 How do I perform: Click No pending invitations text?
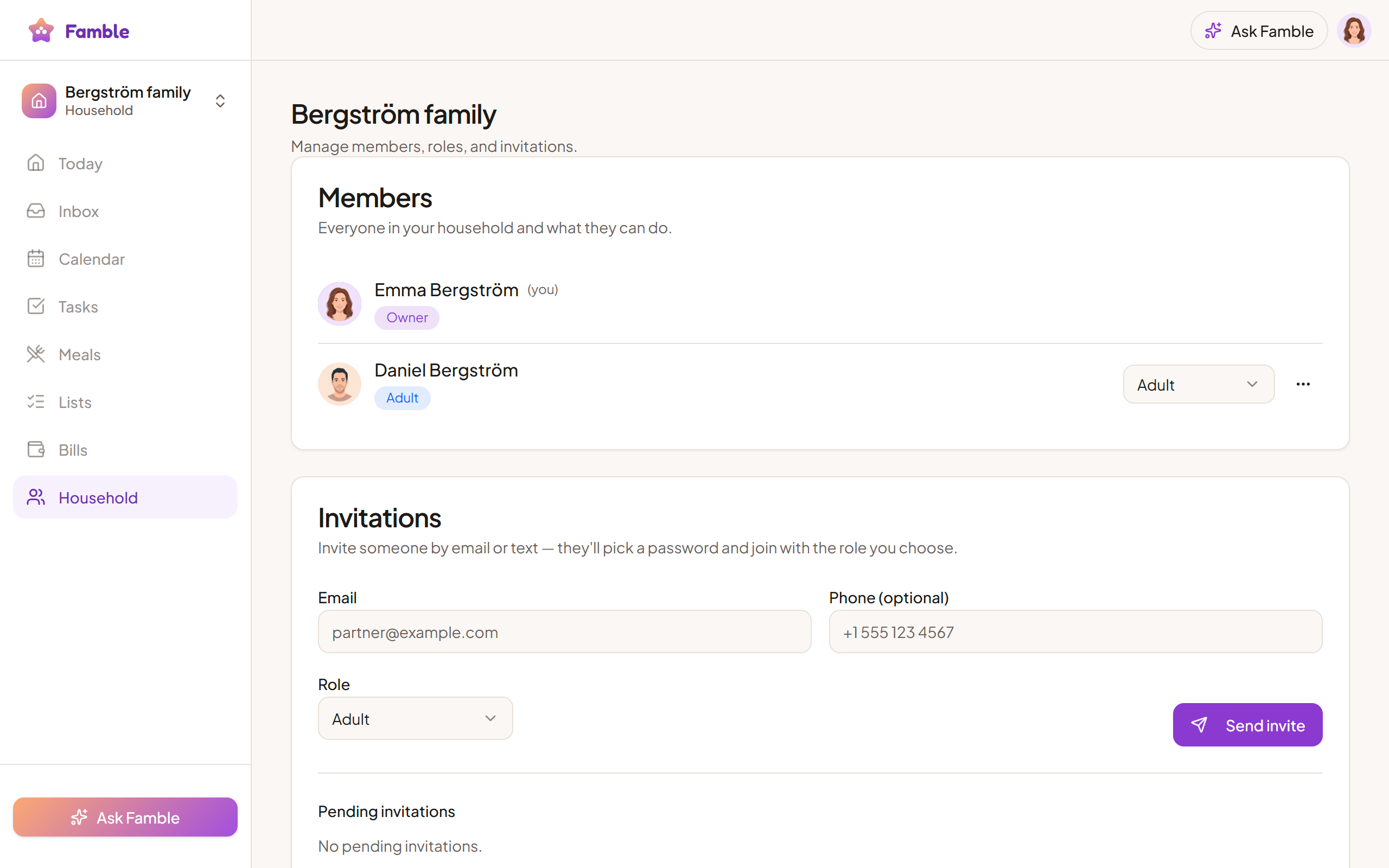[x=400, y=846]
